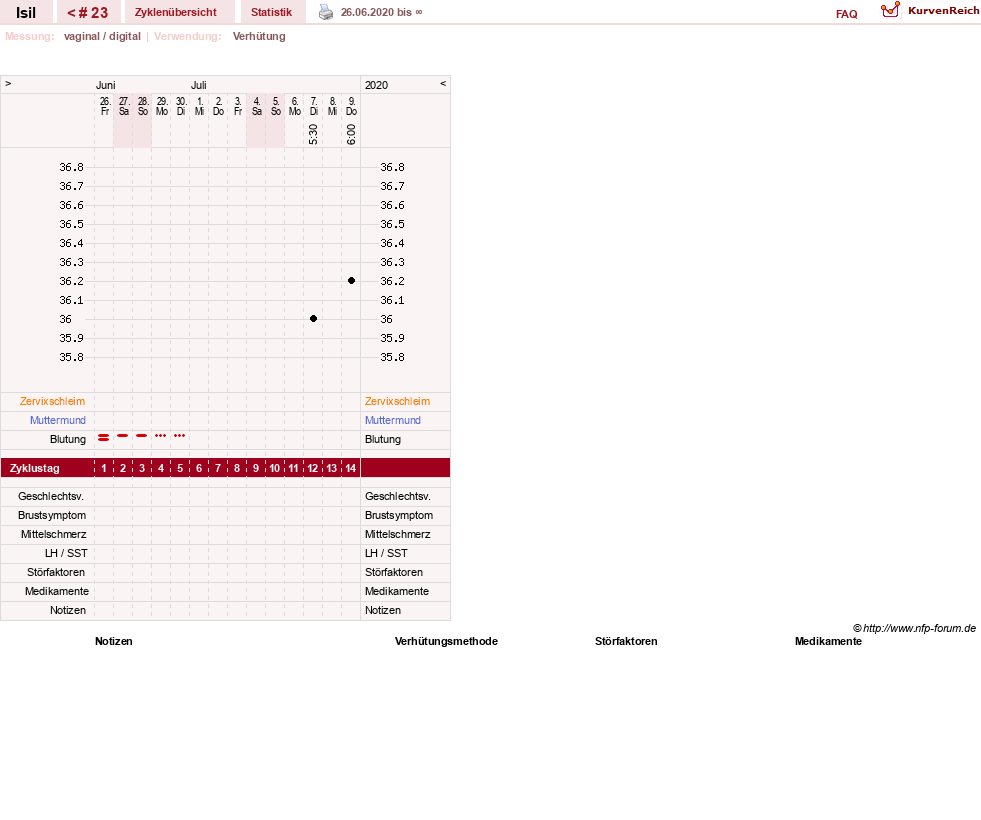
Task: Click the 2020 year label
Action: click(377, 85)
